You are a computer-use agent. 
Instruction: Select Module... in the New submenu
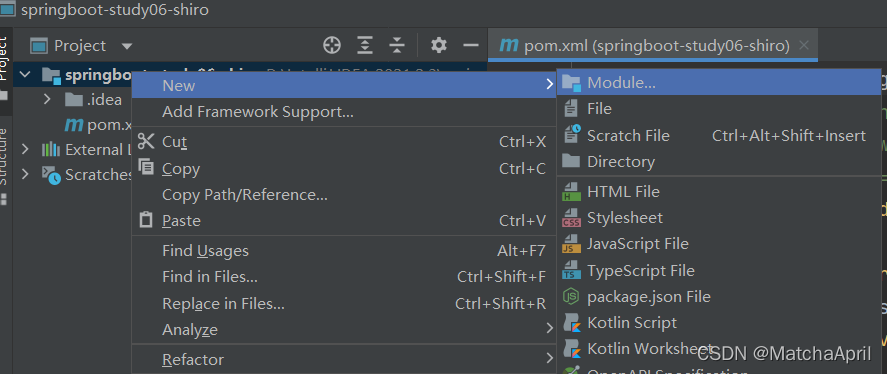(719, 83)
